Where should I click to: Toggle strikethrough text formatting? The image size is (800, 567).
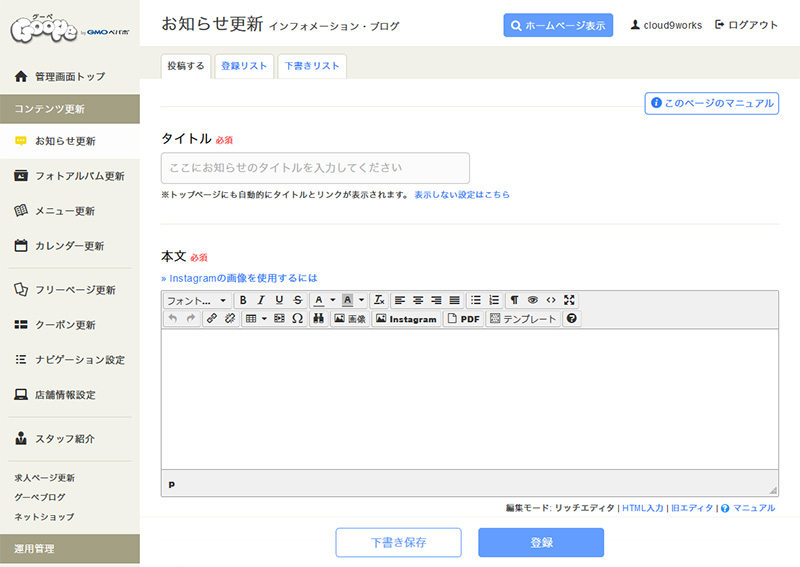pyautogui.click(x=297, y=300)
